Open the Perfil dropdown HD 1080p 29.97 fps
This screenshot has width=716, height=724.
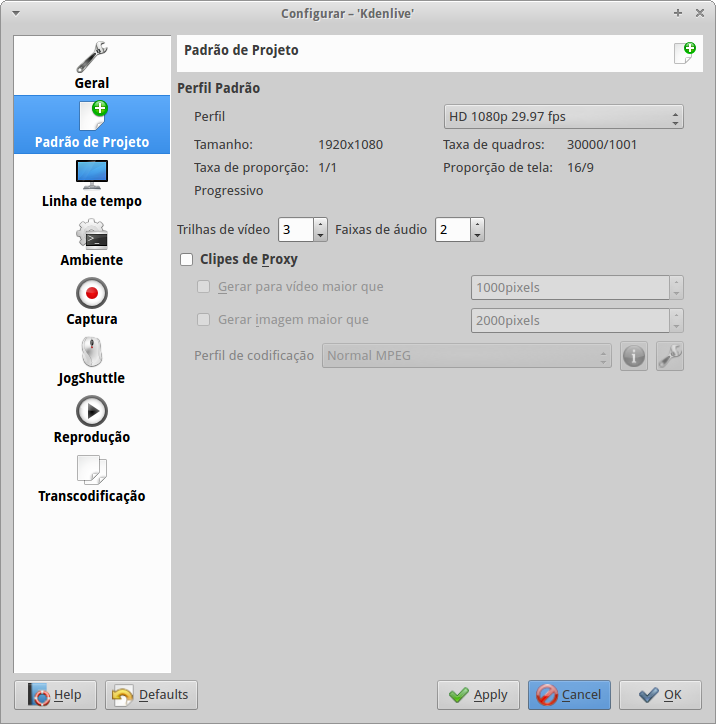coord(563,117)
